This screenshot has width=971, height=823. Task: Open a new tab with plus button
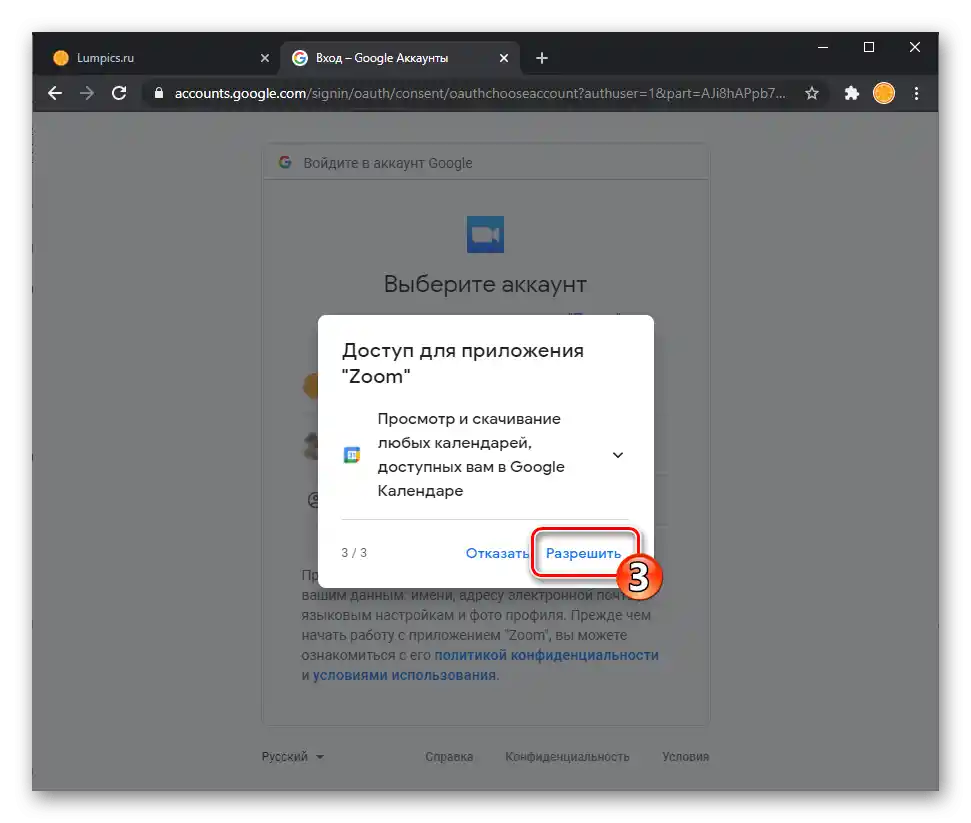tap(542, 58)
